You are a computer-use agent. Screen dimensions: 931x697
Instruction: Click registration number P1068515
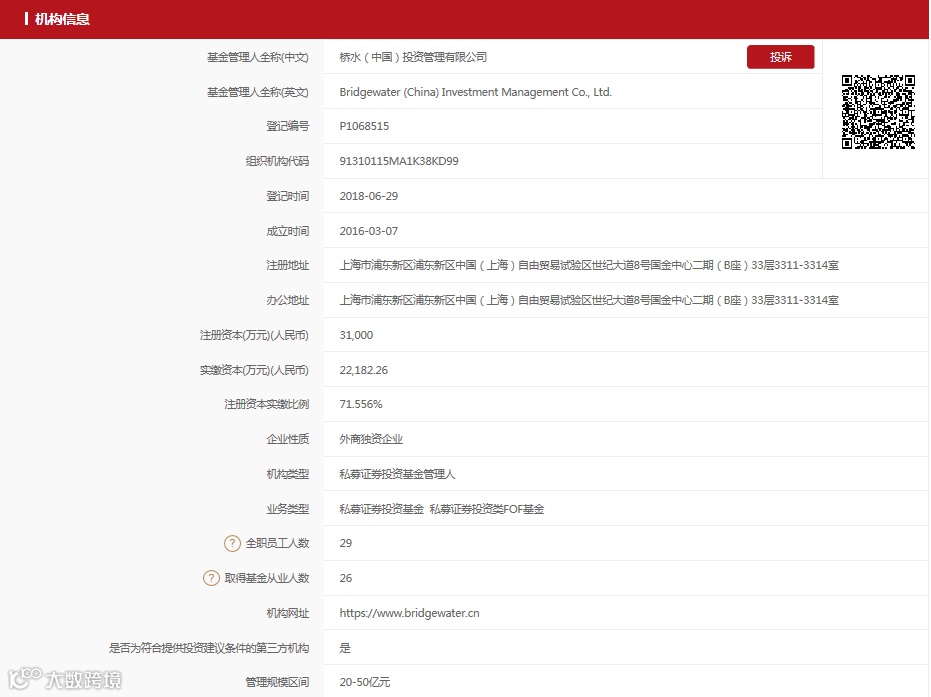(x=364, y=126)
